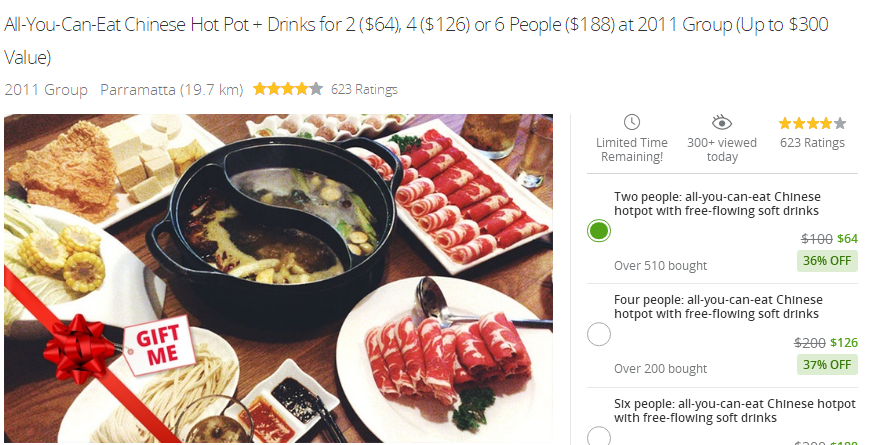This screenshot has height=445, width=871.
Task: Click the All-You-Can-Eat Chinese Hot Pot deal title
Action: point(416,41)
